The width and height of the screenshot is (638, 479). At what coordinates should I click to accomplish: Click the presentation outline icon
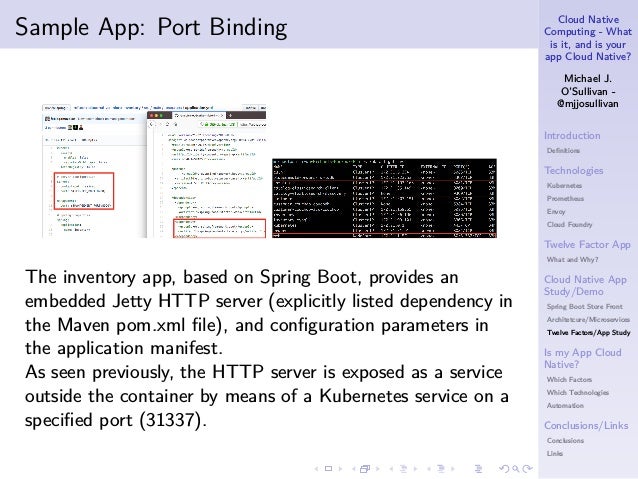coord(478,469)
